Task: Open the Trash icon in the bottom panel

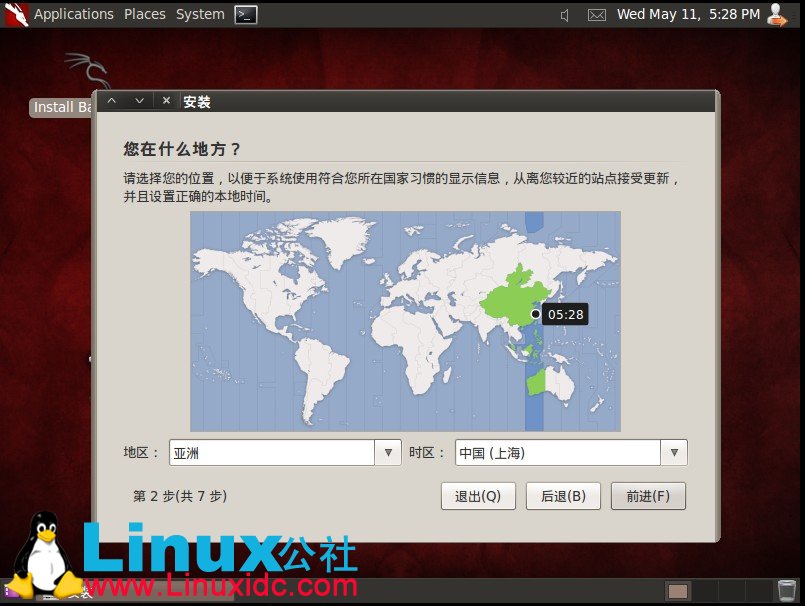Action: pos(787,590)
